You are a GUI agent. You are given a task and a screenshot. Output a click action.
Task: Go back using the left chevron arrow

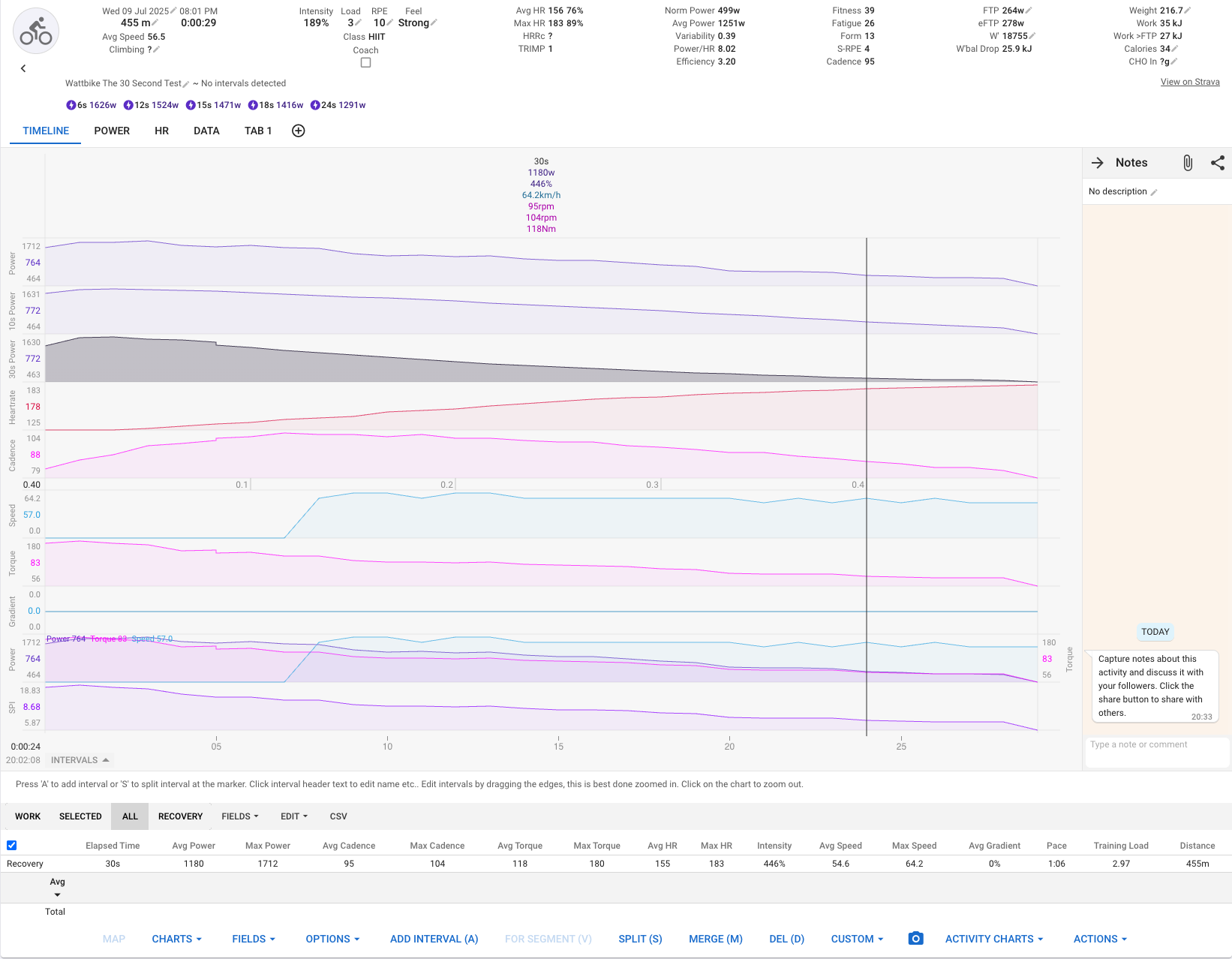pyautogui.click(x=23, y=68)
